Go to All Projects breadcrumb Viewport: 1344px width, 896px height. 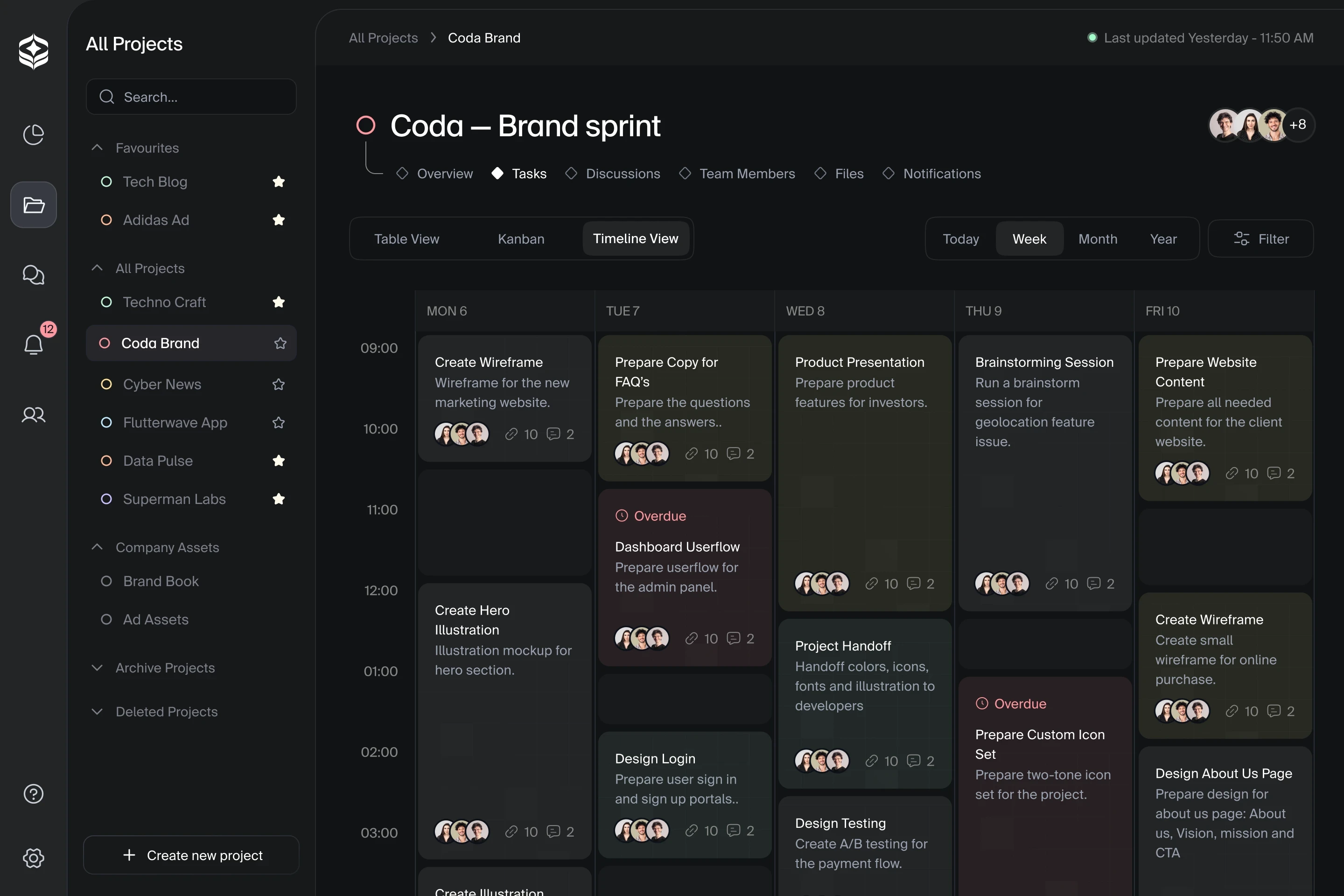[384, 38]
